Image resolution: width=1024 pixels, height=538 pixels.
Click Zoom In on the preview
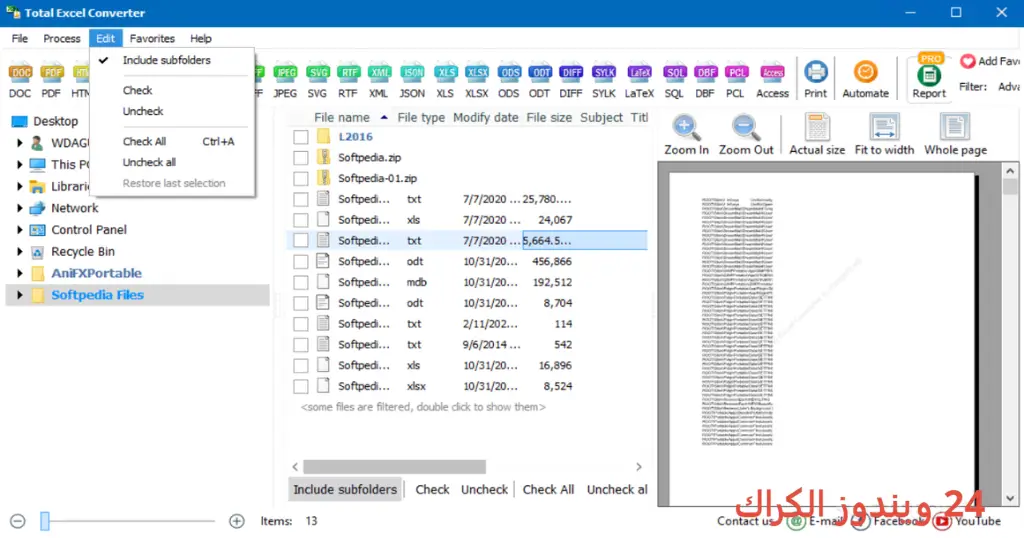click(686, 134)
